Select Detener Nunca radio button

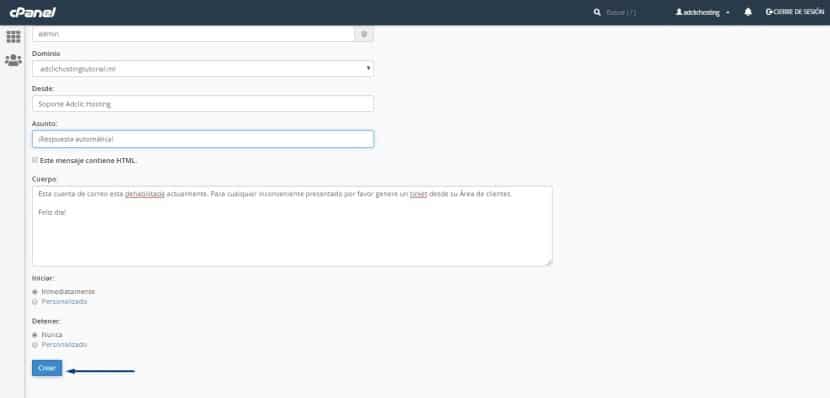pos(35,335)
